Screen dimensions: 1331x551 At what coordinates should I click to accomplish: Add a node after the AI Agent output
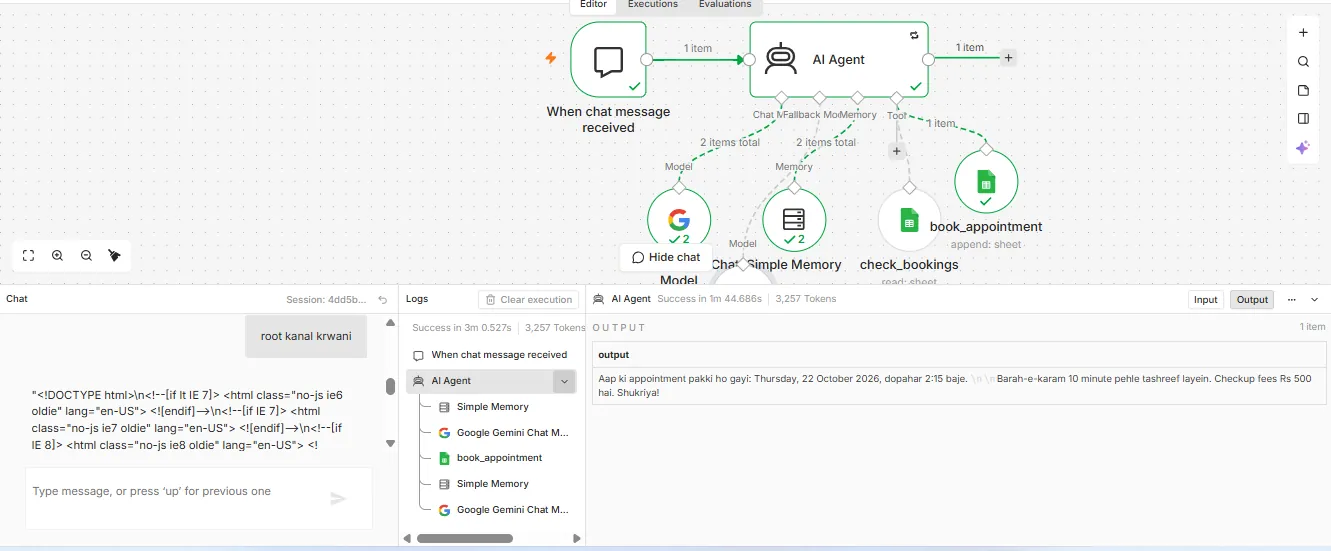coord(1008,58)
